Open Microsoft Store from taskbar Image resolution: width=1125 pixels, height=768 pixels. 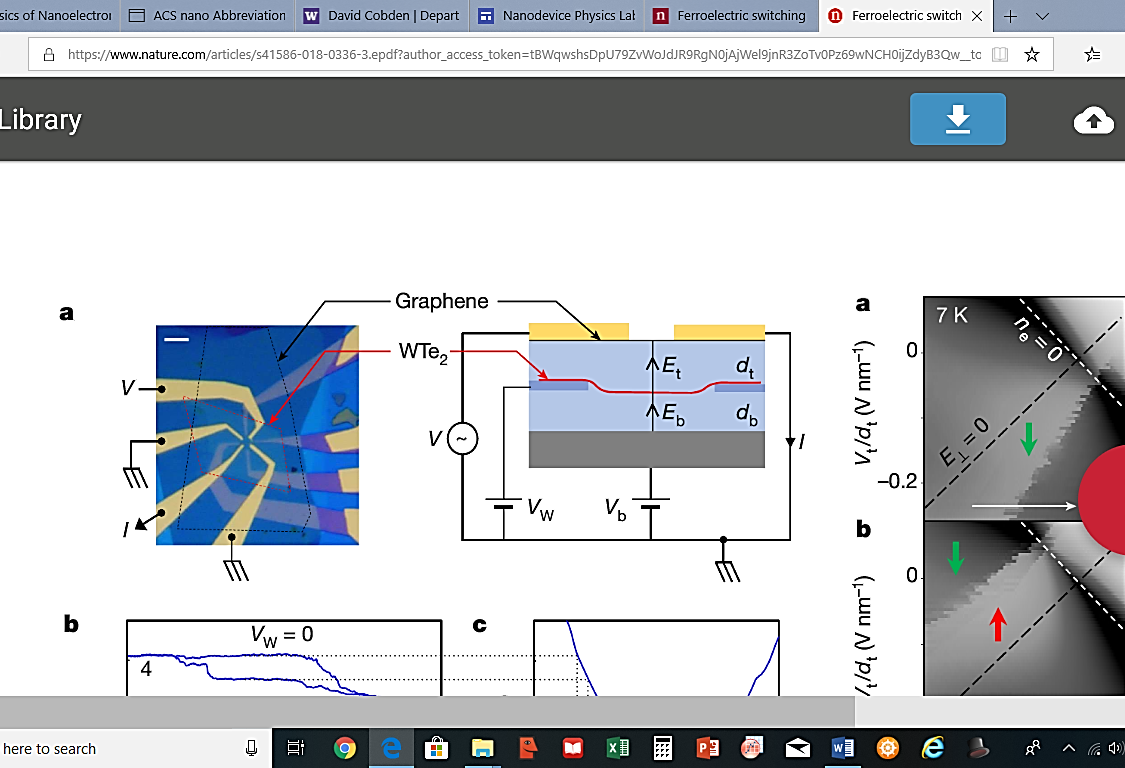coord(436,748)
